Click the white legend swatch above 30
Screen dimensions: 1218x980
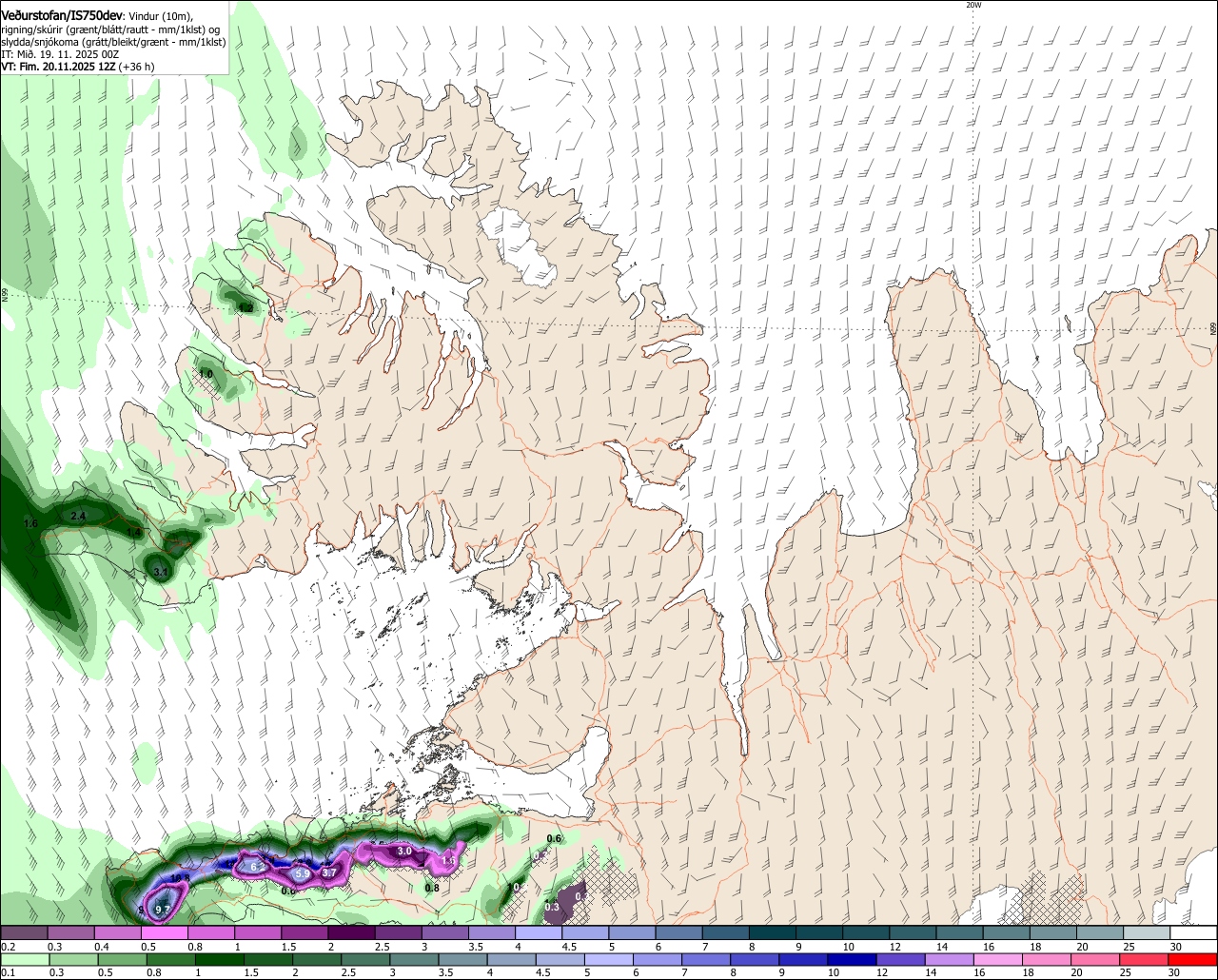click(x=1193, y=932)
